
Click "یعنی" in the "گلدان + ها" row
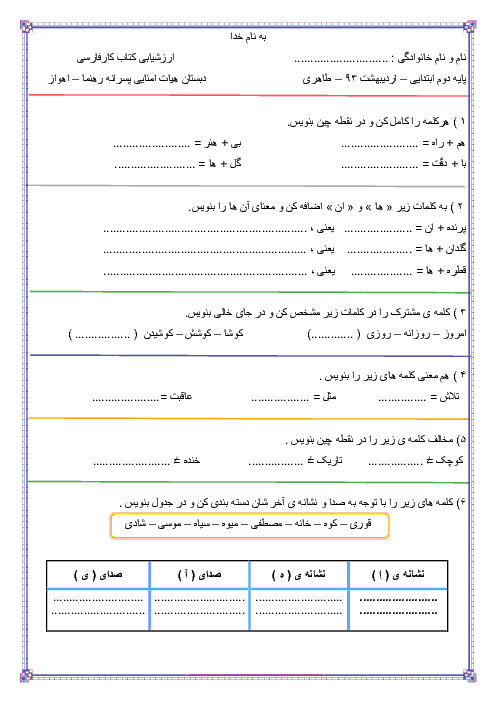pyautogui.click(x=323, y=249)
